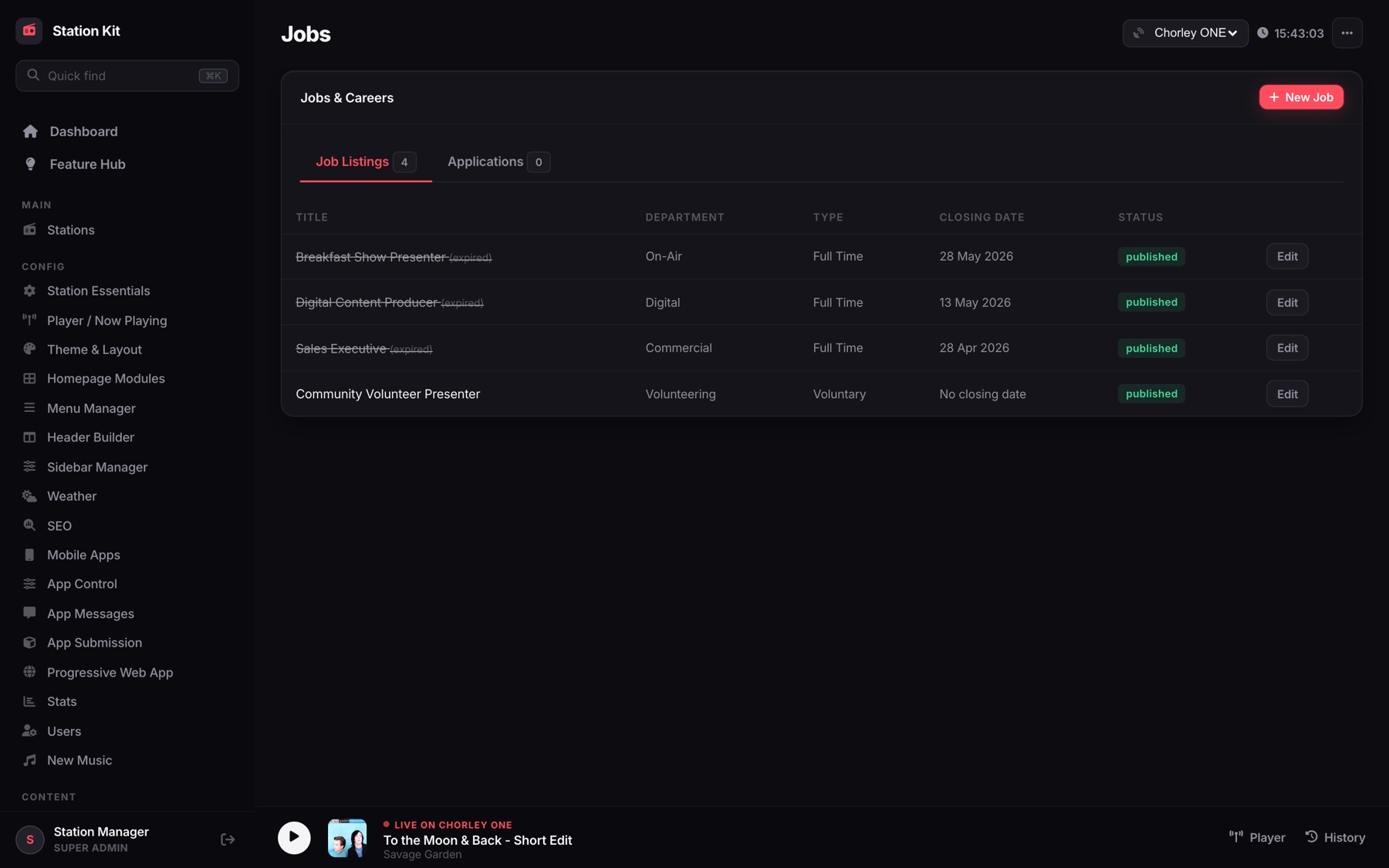Screen dimensions: 1389x868
Task: Click the Savage Garden album artwork thumbnail
Action: 347,838
